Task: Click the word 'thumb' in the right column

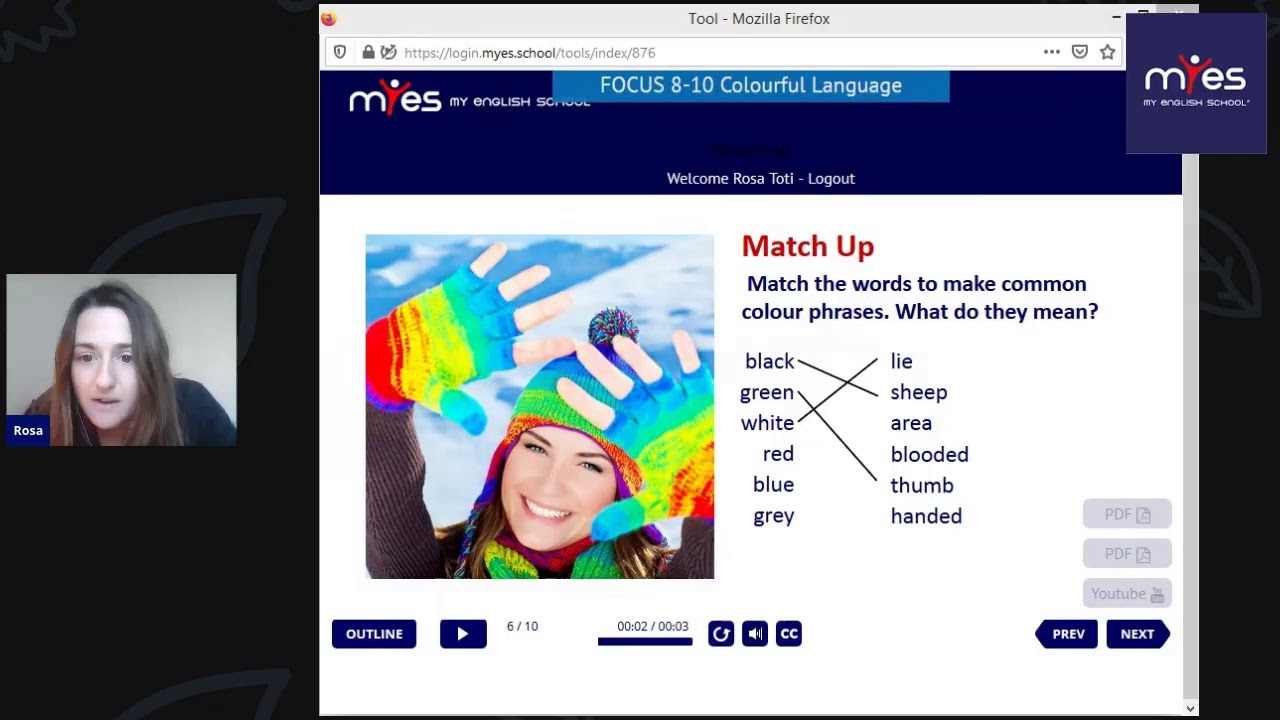Action: coord(922,485)
